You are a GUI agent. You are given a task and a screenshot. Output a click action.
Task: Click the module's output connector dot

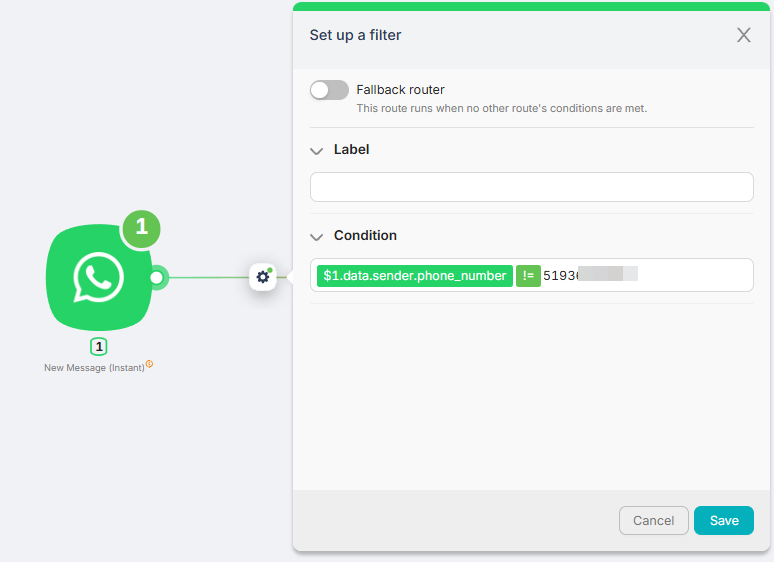pos(157,278)
